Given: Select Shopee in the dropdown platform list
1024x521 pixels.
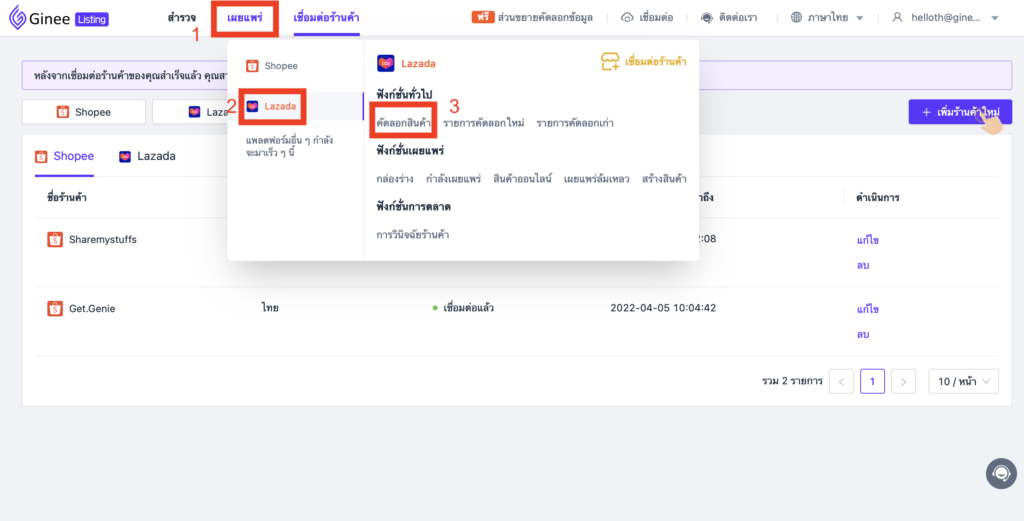Looking at the screenshot, I should coord(272,66).
